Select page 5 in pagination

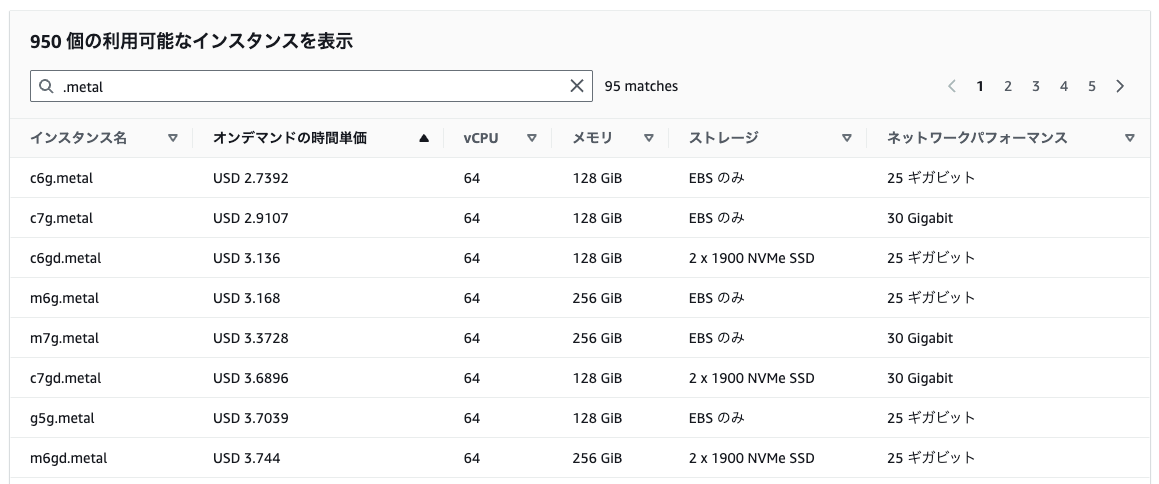pos(1092,86)
